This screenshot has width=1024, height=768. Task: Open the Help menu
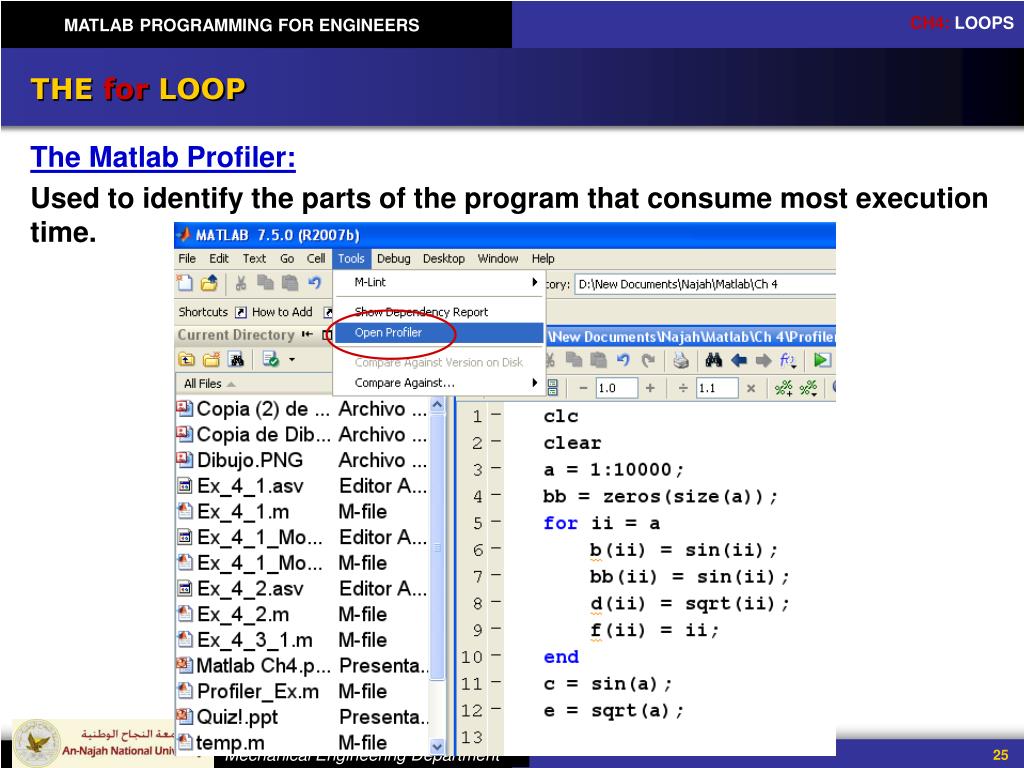[543, 259]
